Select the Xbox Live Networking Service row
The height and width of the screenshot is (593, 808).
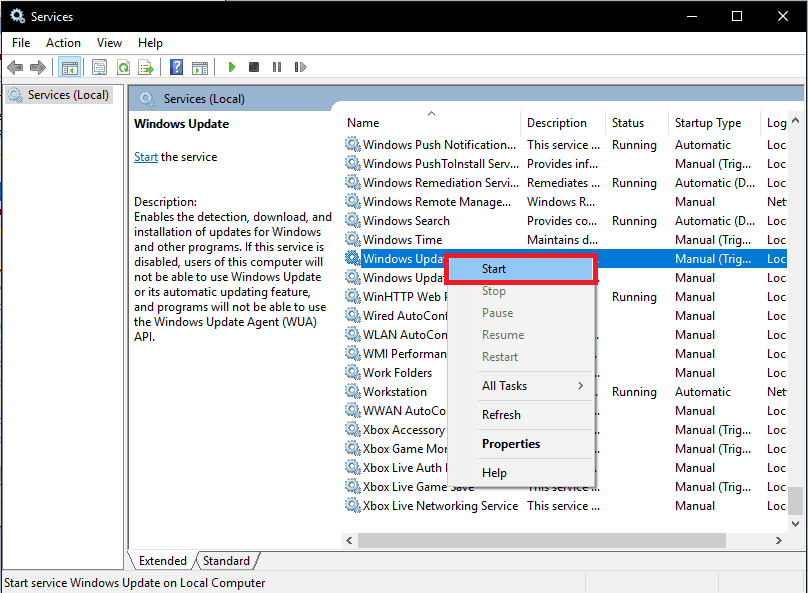pos(565,505)
